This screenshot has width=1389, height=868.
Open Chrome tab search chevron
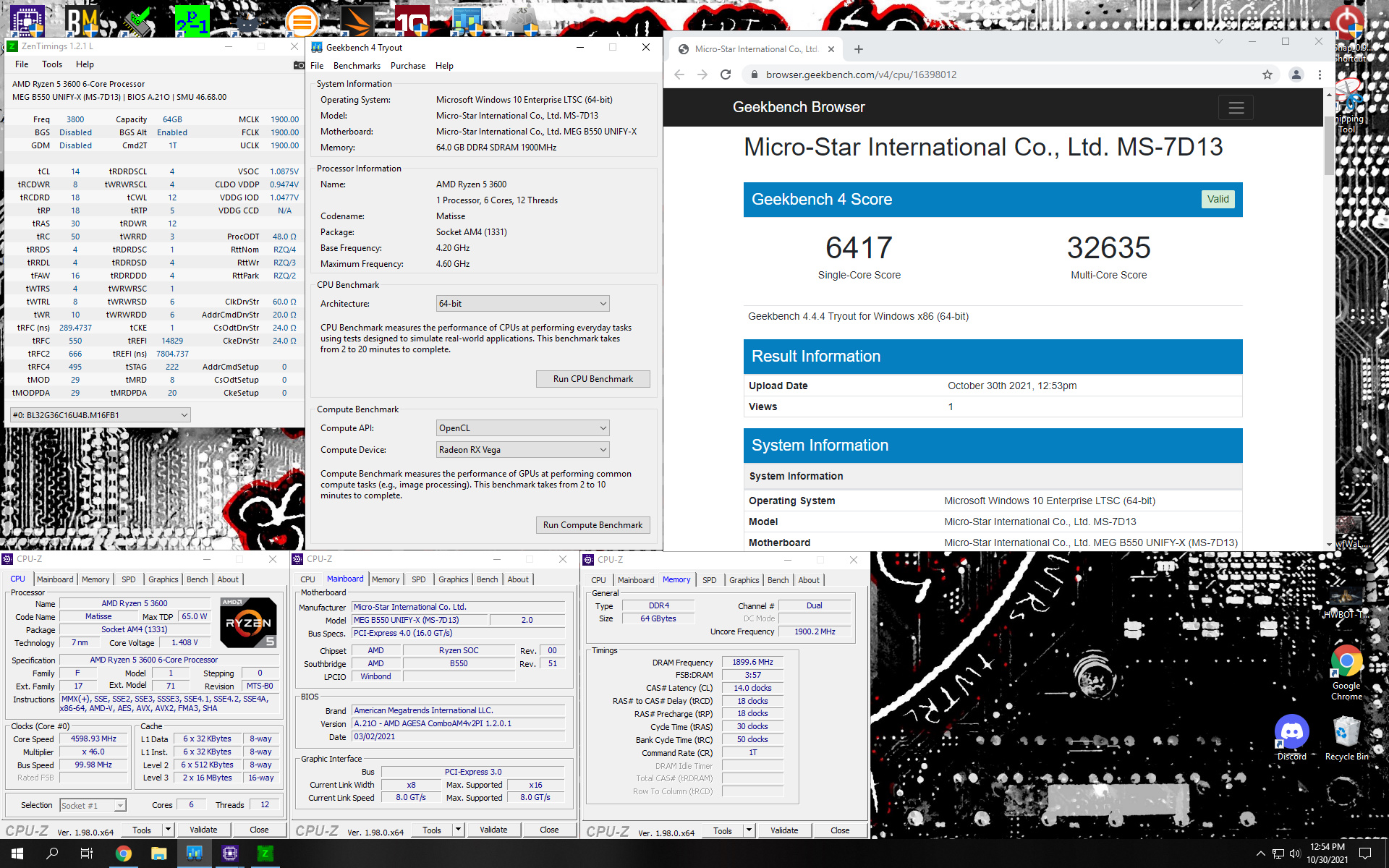(x=1219, y=41)
